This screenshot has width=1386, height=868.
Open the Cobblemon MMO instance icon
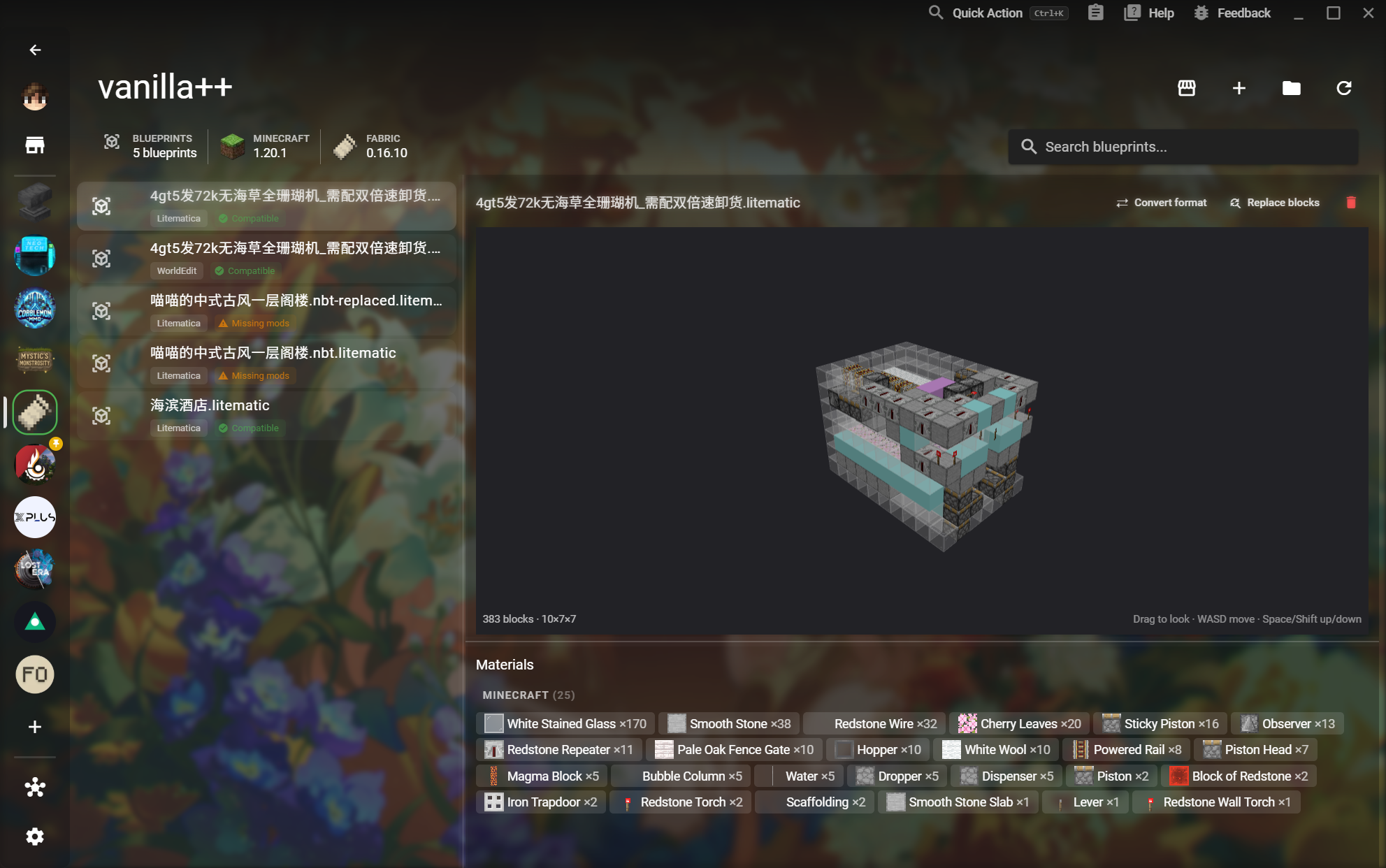click(x=35, y=308)
